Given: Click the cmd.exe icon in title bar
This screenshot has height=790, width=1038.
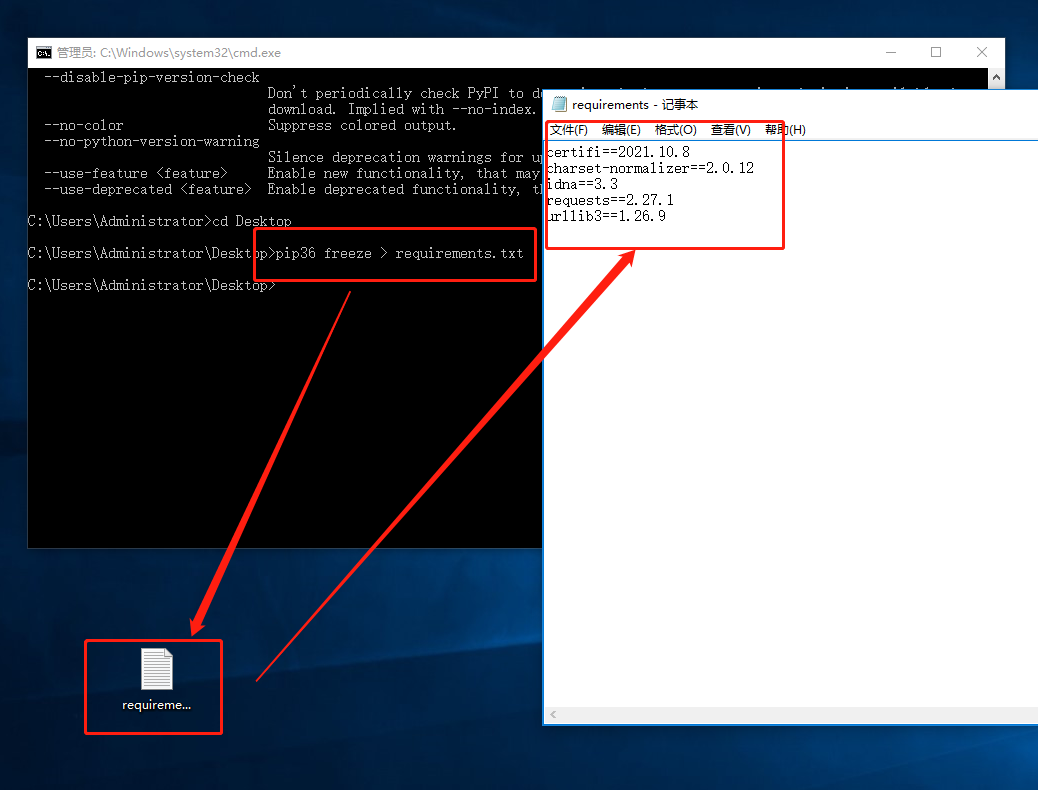Looking at the screenshot, I should pyautogui.click(x=44, y=52).
